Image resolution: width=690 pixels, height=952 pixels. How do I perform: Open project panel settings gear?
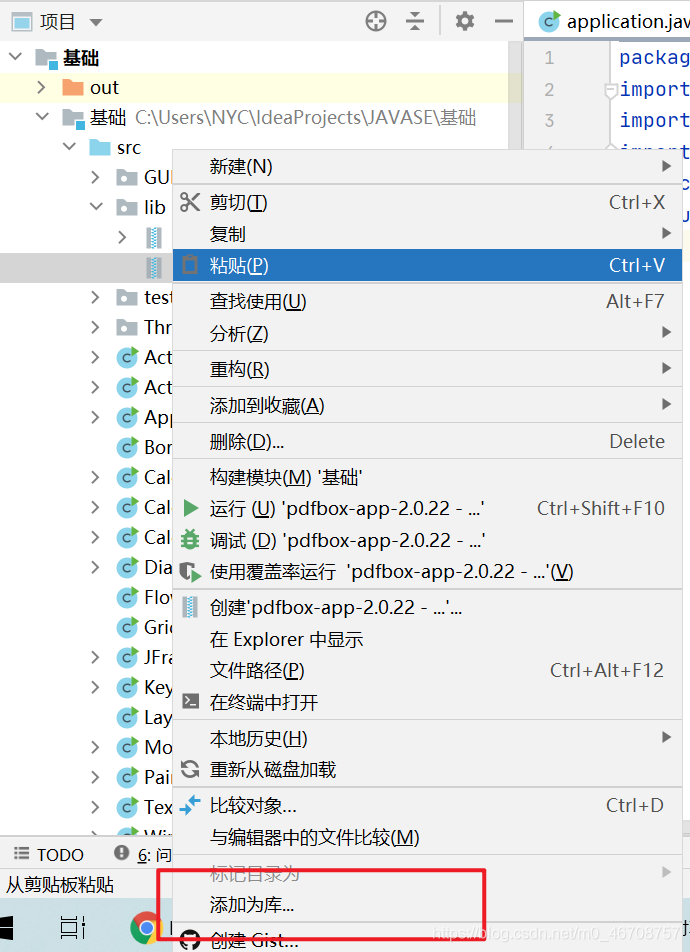(x=465, y=21)
